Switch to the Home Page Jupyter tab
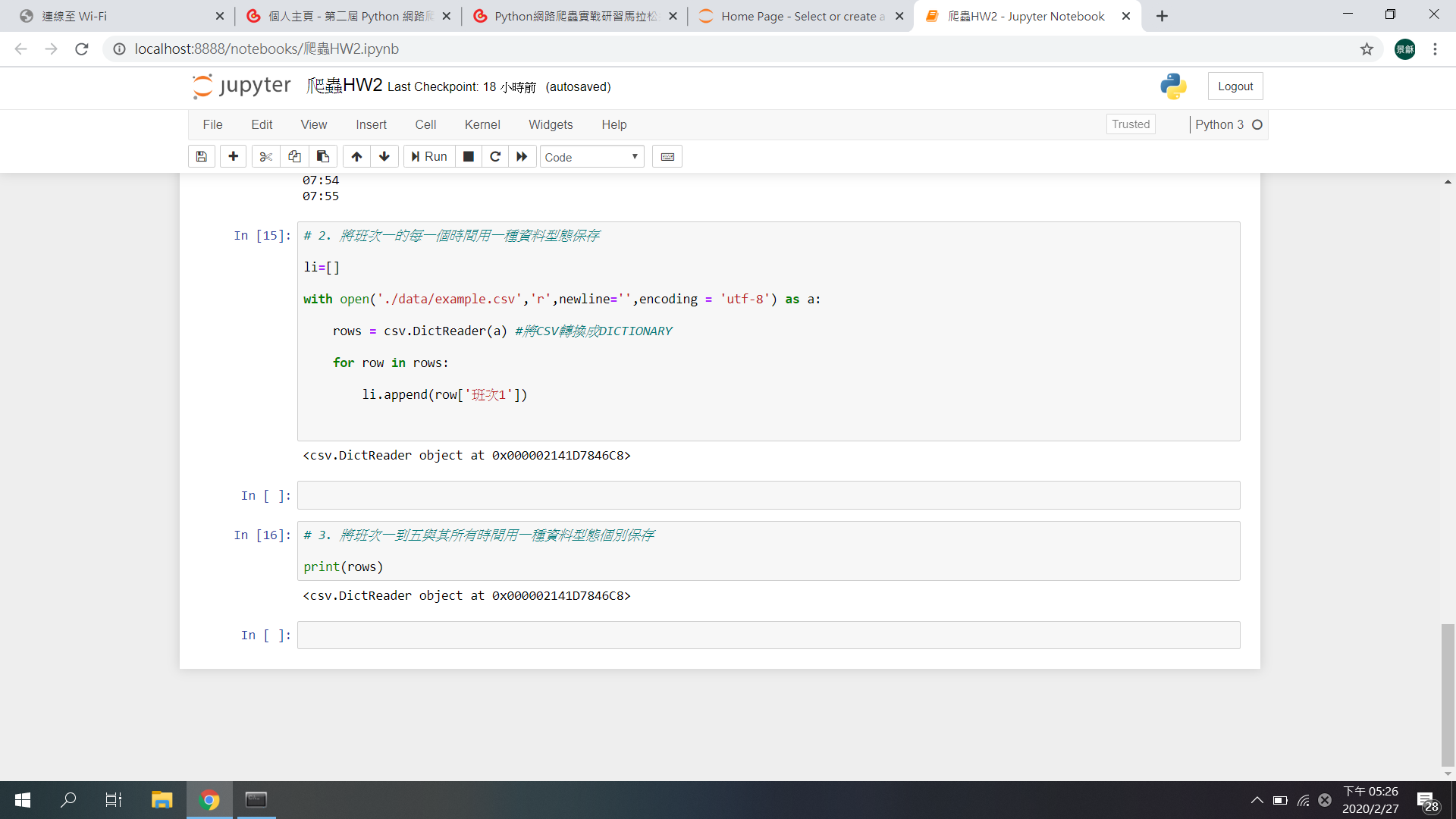This screenshot has height=819, width=1456. click(x=800, y=16)
